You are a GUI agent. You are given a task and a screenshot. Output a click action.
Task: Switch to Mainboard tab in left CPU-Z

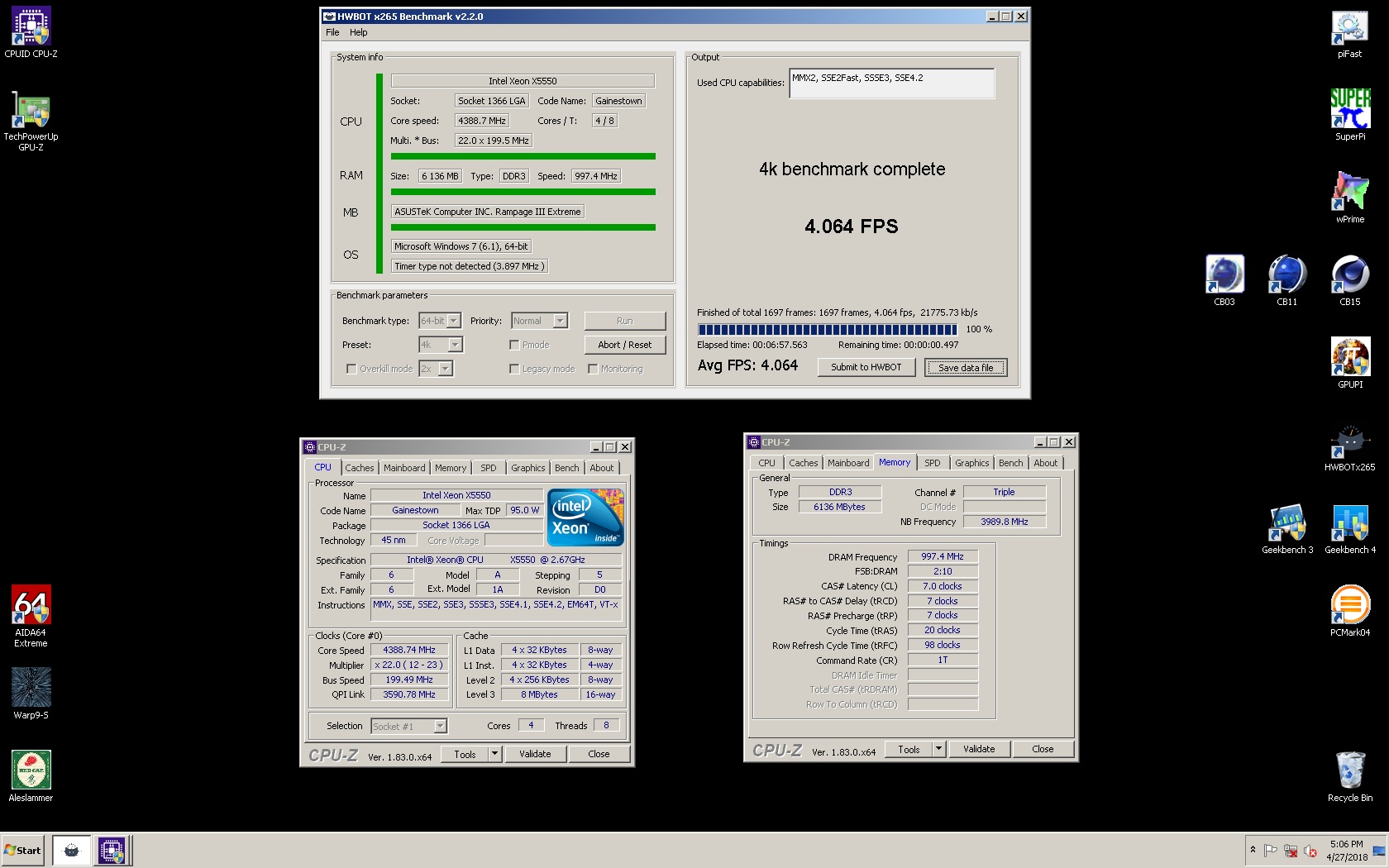coord(404,468)
